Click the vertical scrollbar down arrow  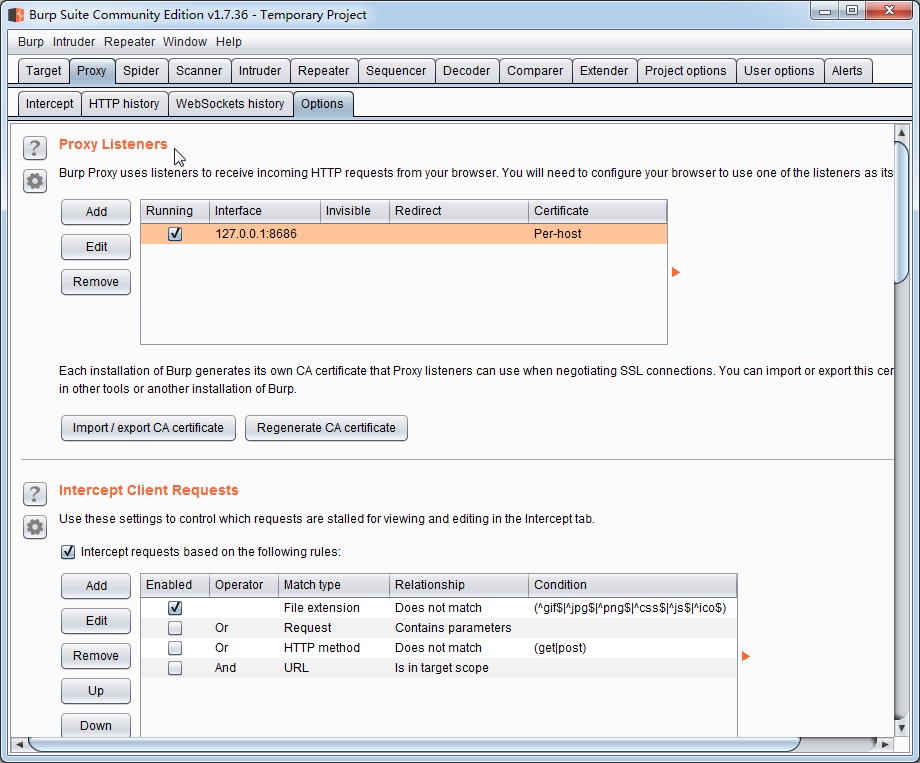[901, 728]
